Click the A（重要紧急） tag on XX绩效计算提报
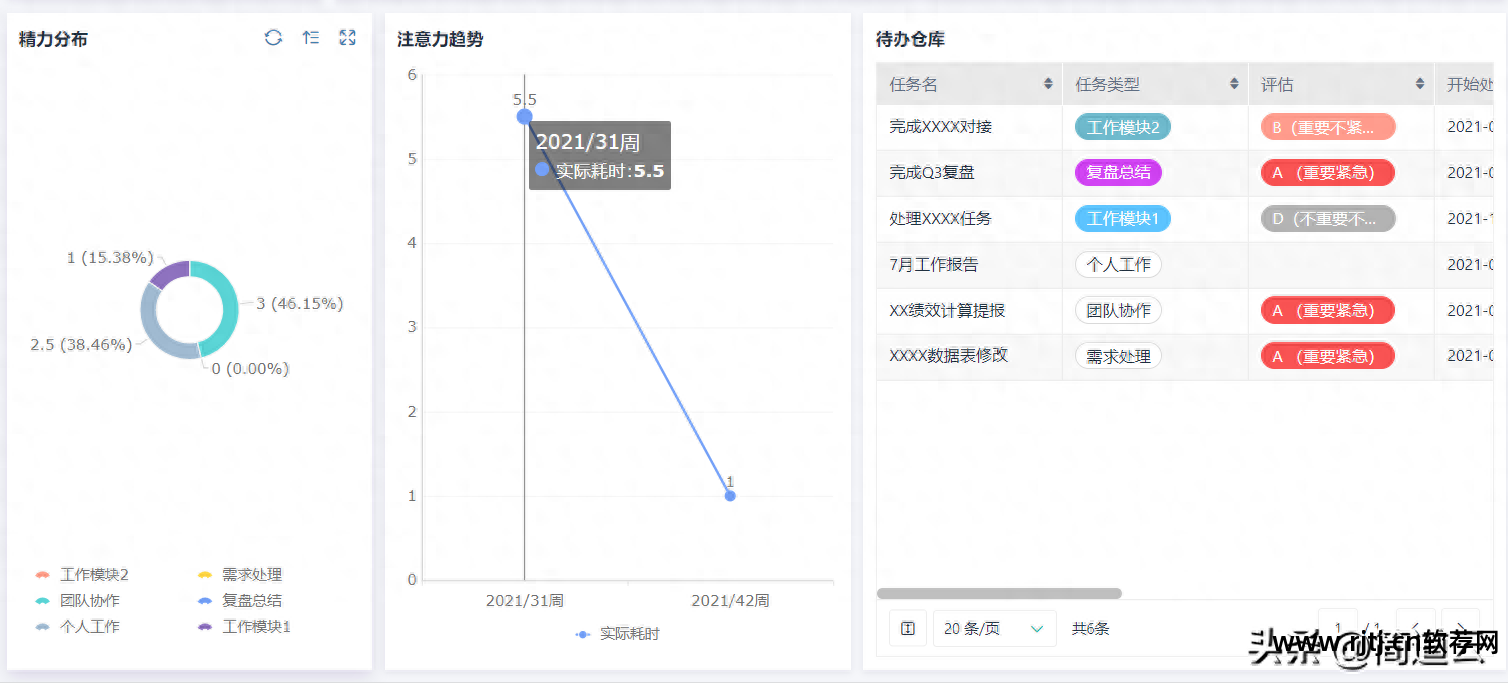 click(1327, 310)
